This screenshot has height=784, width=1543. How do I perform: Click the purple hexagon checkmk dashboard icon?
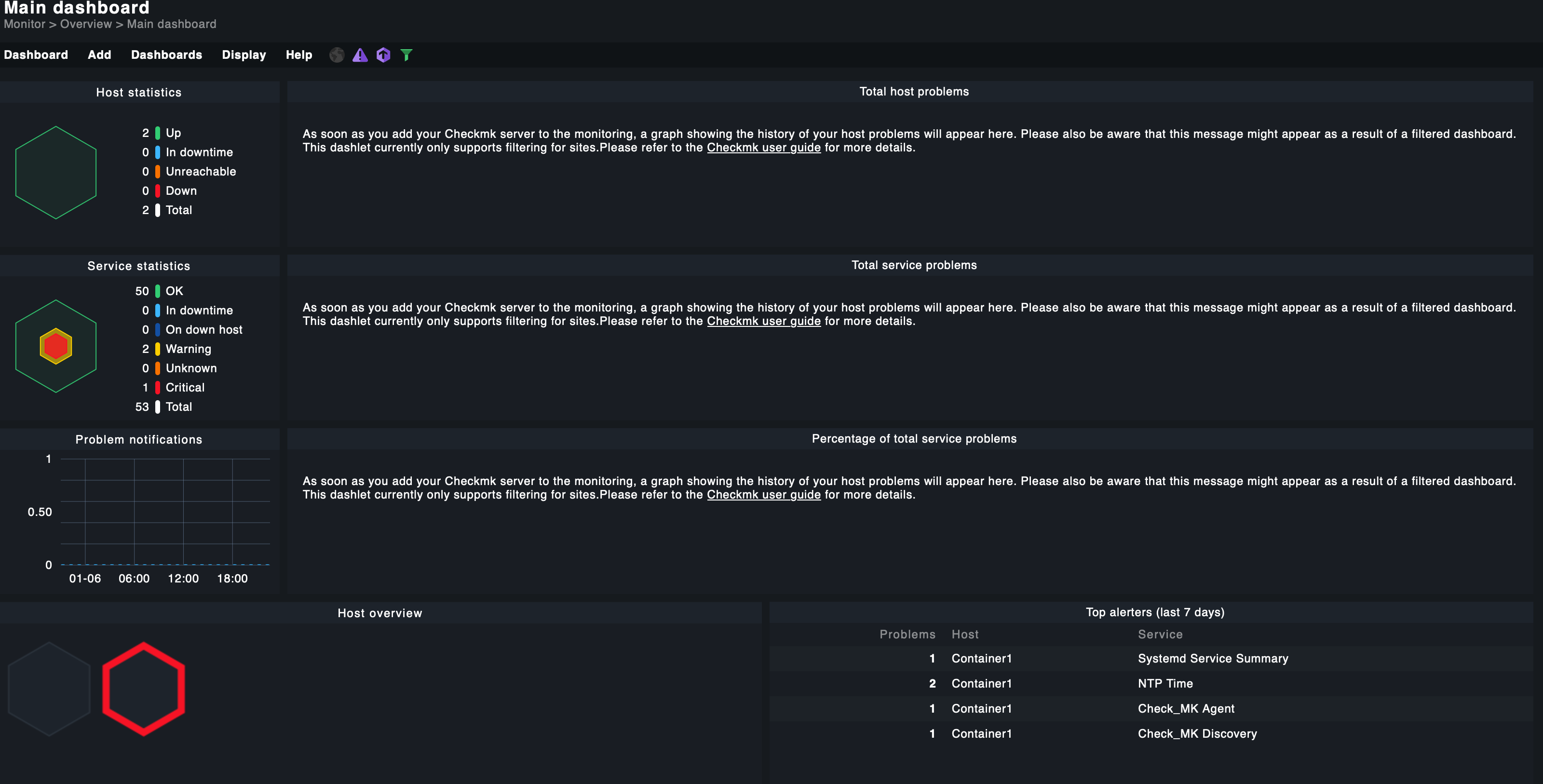click(x=383, y=55)
